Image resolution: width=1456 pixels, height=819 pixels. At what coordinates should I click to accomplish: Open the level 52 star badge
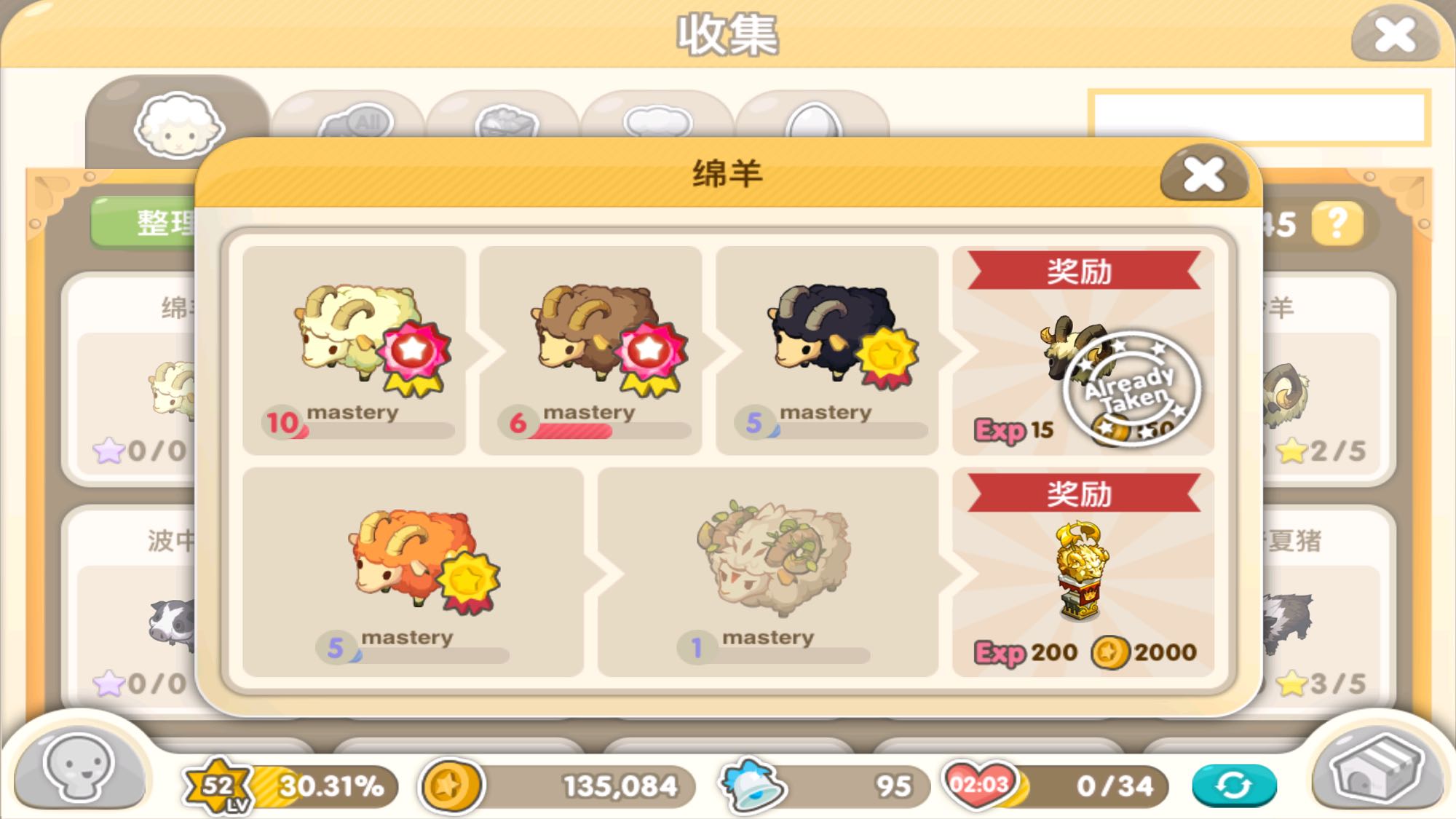tap(217, 786)
